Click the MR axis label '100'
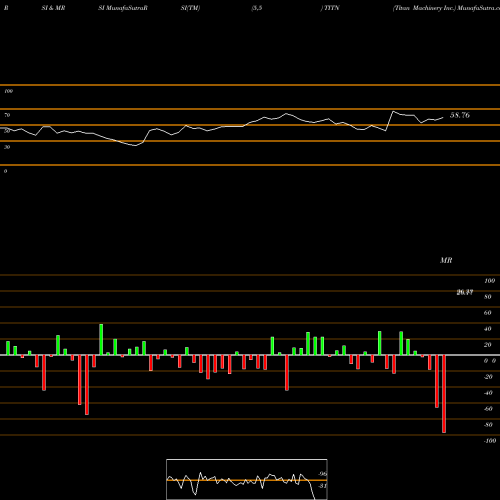Image resolution: width=500 pixels, height=500 pixels. click(489, 281)
